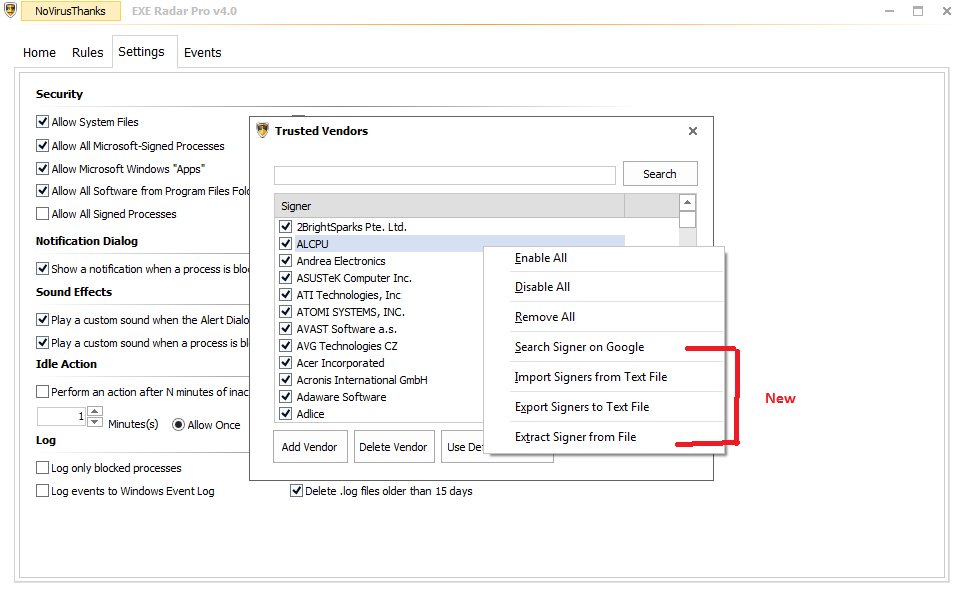Click the vendor Search button
967x597 pixels.
pyautogui.click(x=659, y=174)
